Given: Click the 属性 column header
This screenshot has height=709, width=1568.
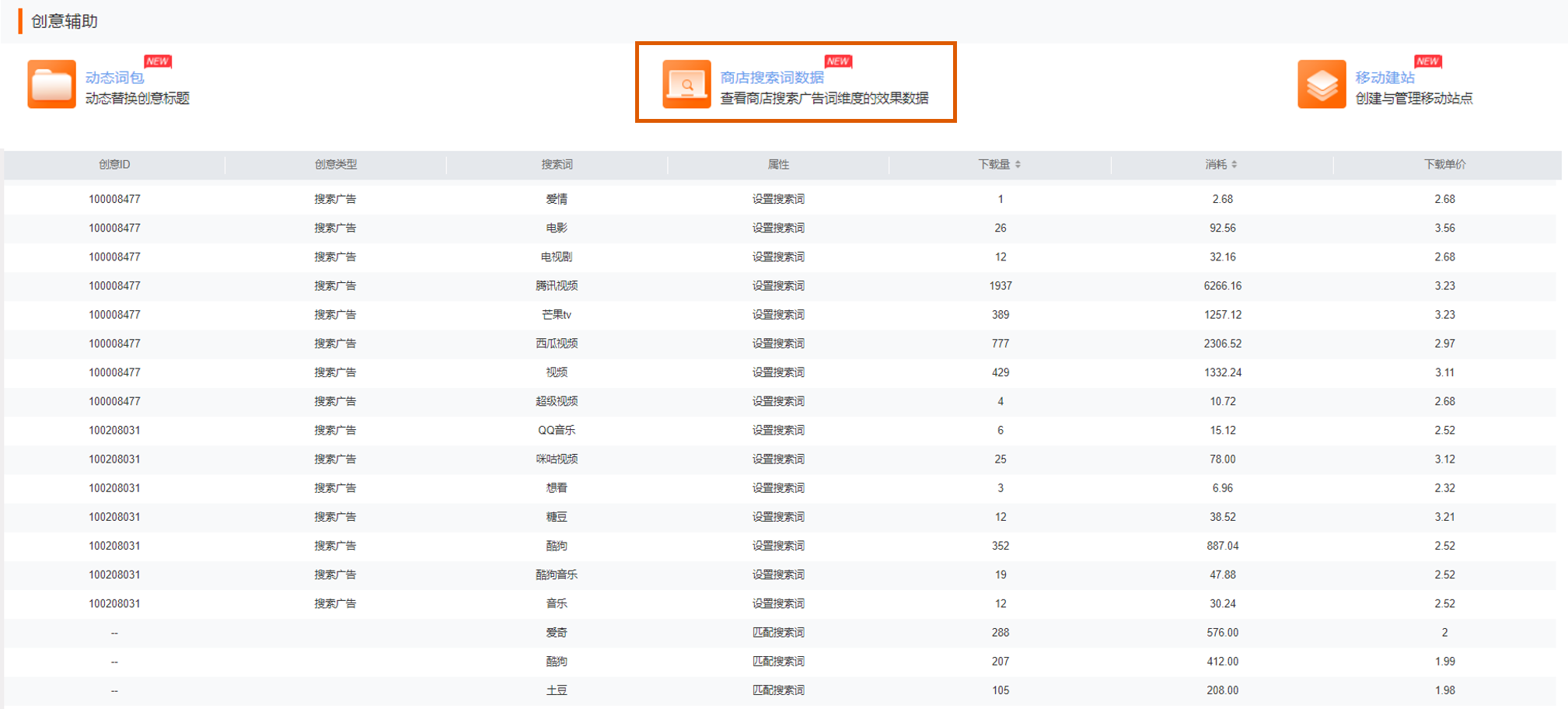Looking at the screenshot, I should pyautogui.click(x=778, y=165).
